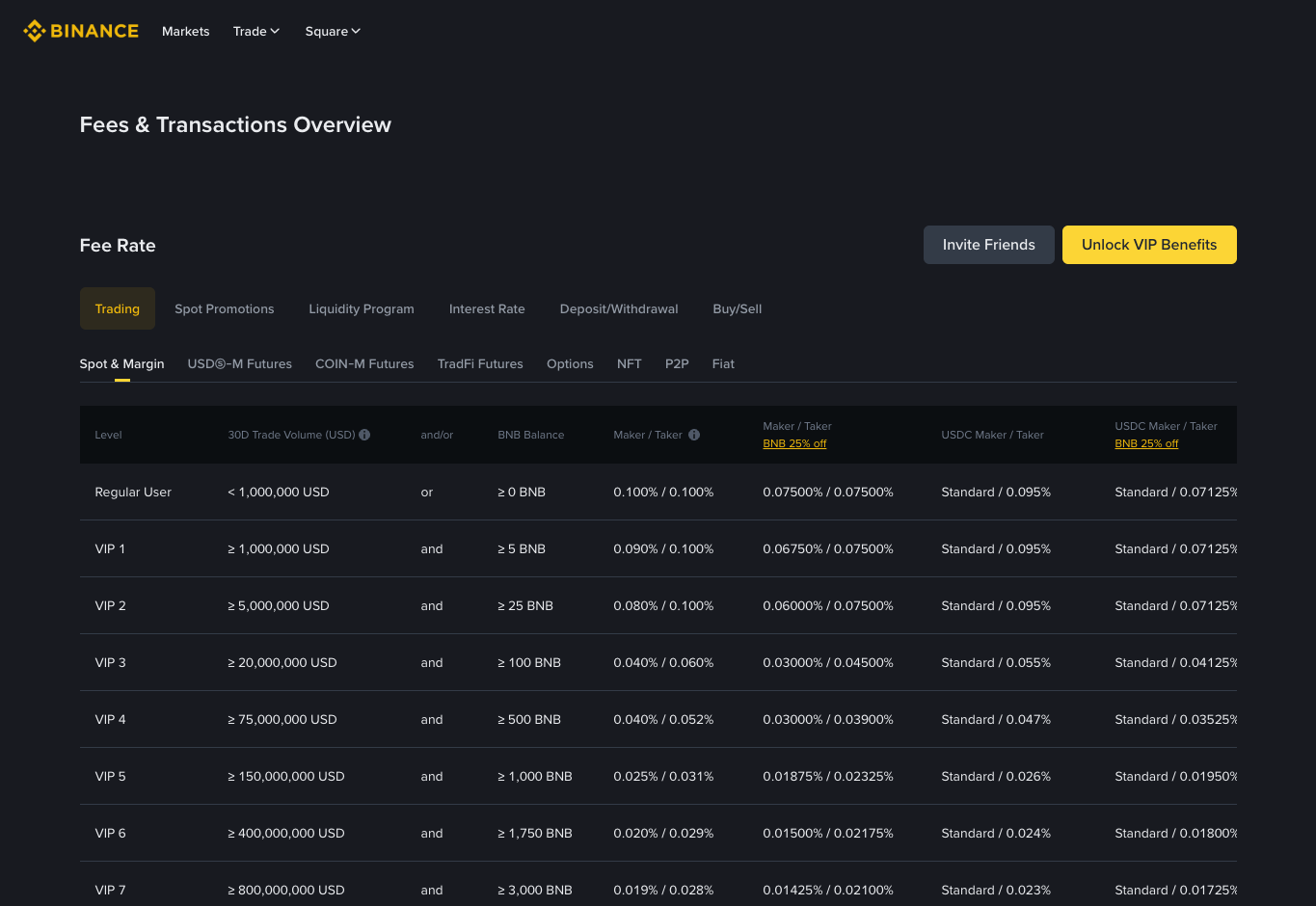Image resolution: width=1316 pixels, height=906 pixels.
Task: Click the ≥ 800,000,000 USD volume cell
Action: pos(286,891)
